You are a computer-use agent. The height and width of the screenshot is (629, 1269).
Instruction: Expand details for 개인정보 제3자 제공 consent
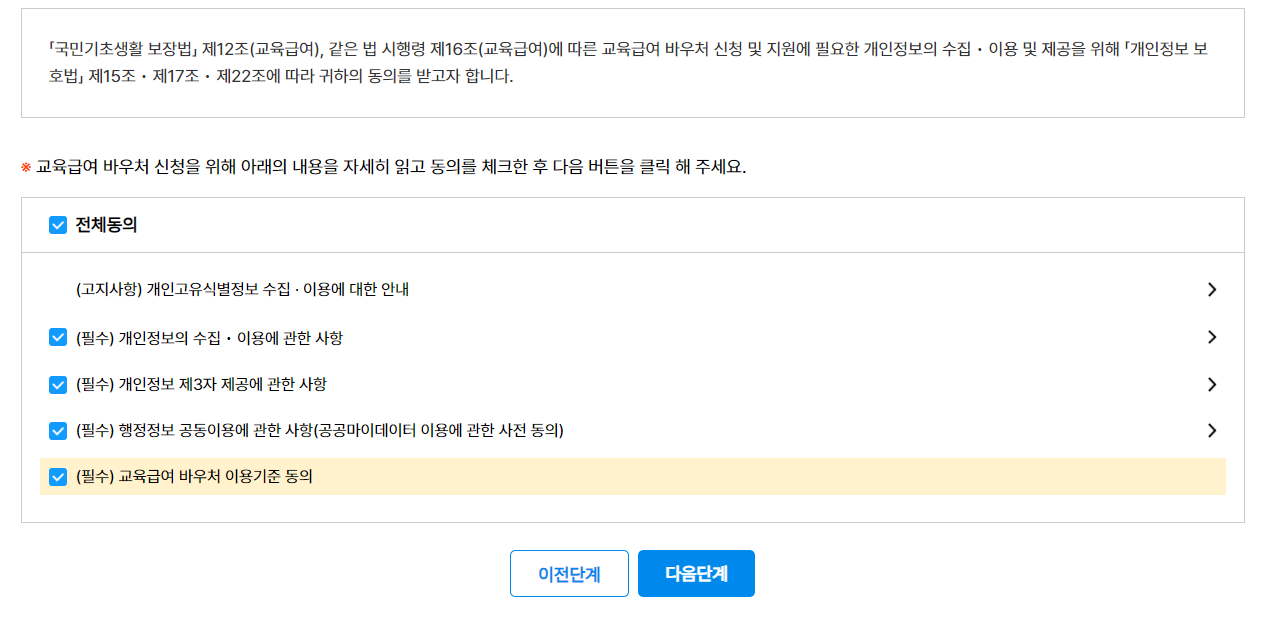(1212, 384)
